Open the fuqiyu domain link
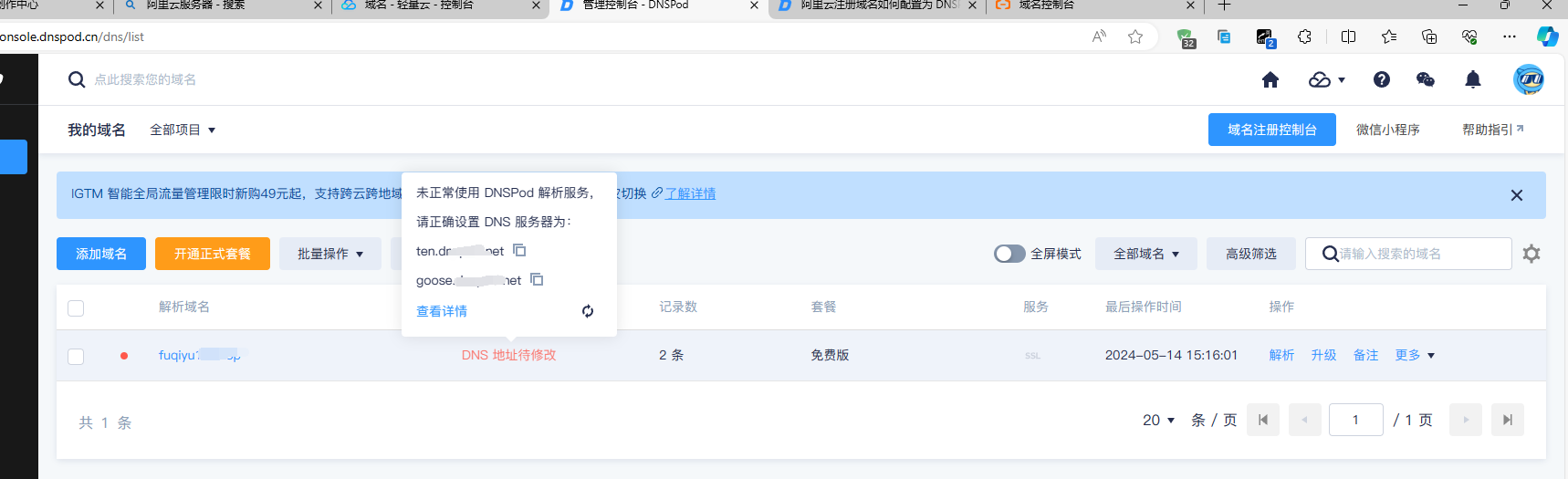Screen dimensions: 1568x479 [200, 355]
